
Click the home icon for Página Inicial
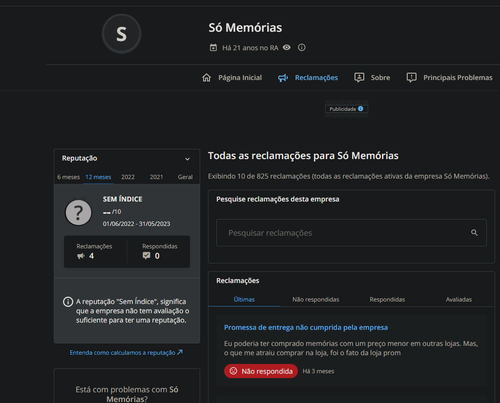207,78
